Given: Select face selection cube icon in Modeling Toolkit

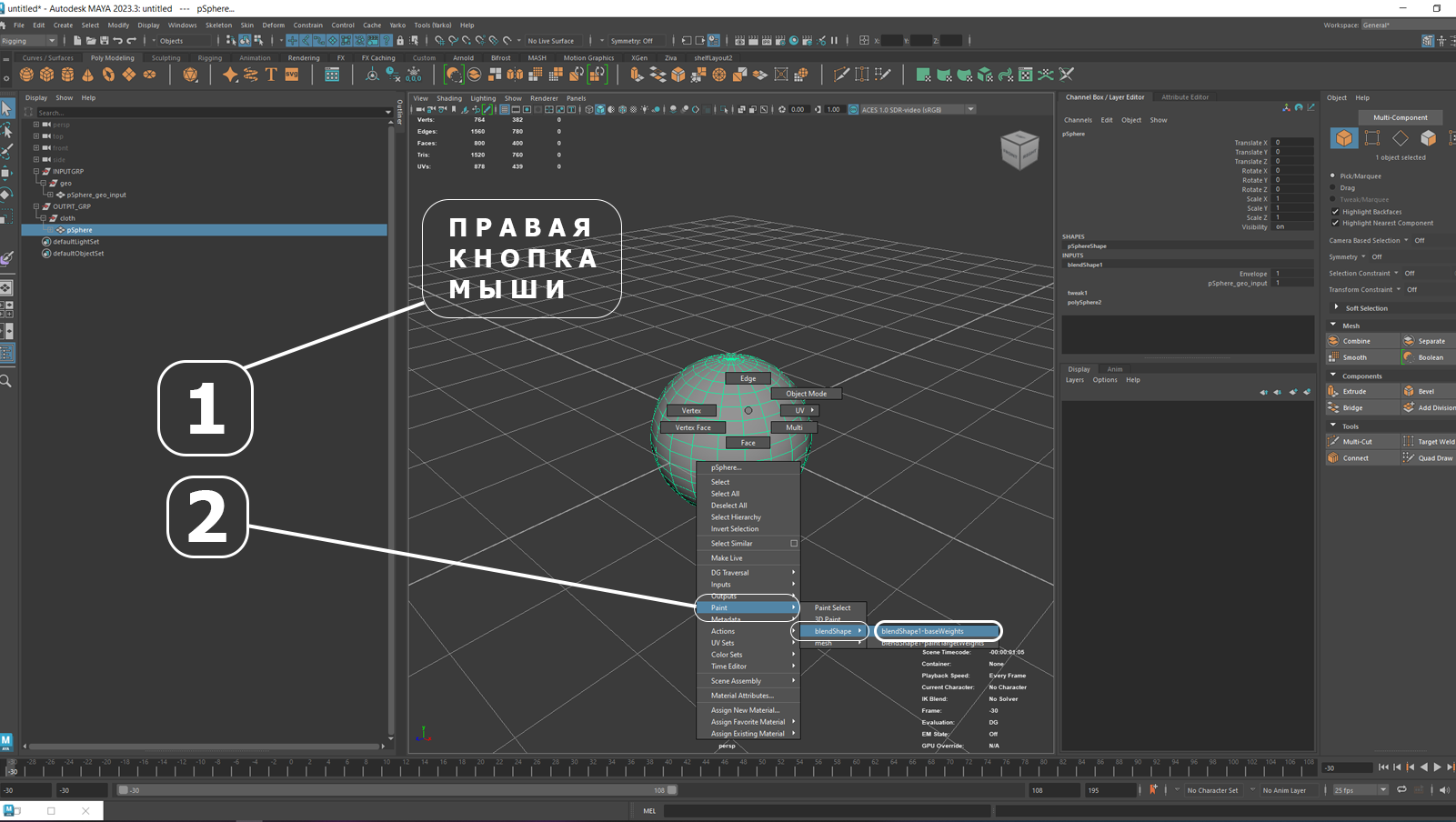Looking at the screenshot, I should (x=1429, y=138).
